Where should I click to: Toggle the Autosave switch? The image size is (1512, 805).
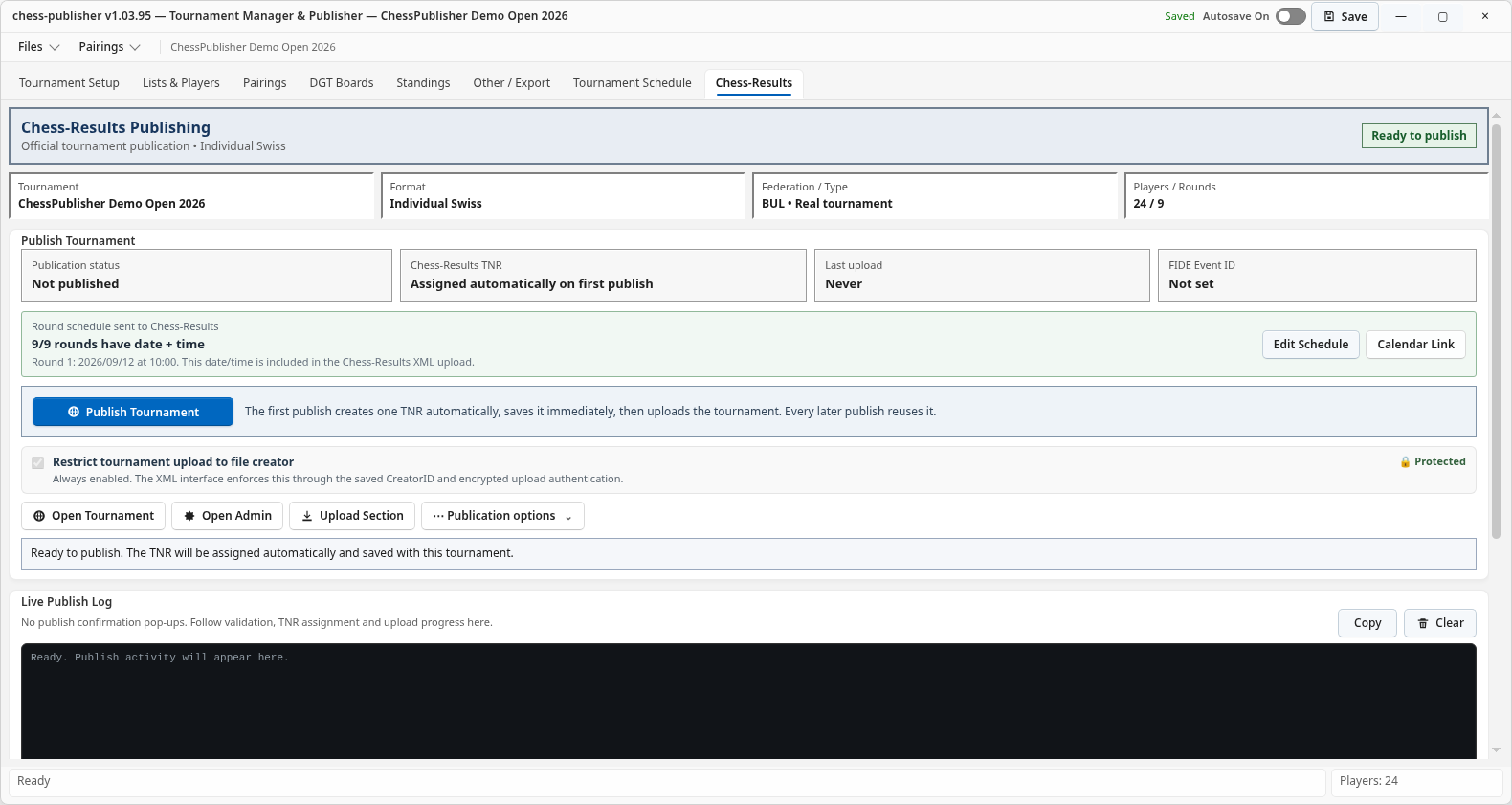1291,16
